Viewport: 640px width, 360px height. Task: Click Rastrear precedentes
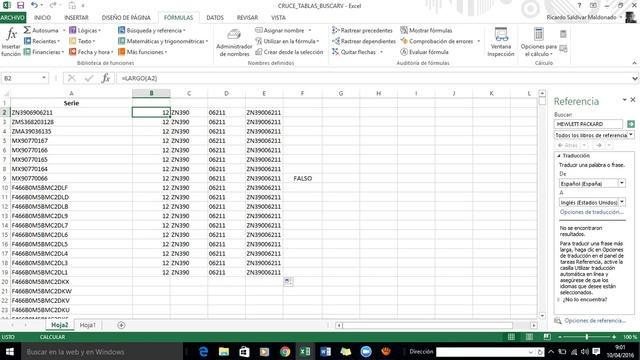pyautogui.click(x=362, y=31)
